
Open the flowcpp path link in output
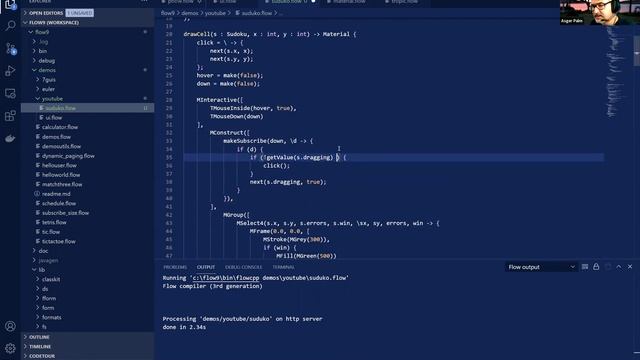click(226, 278)
